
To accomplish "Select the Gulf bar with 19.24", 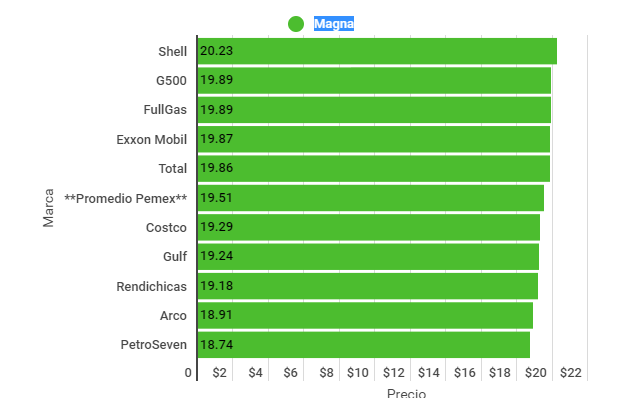I will 368,256.
